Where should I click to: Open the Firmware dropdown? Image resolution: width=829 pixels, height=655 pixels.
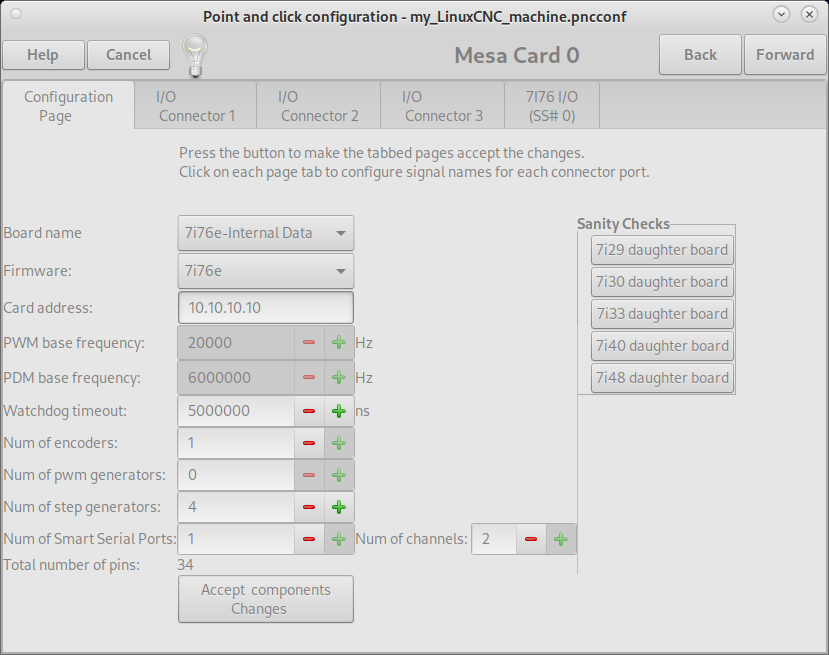[x=266, y=271]
